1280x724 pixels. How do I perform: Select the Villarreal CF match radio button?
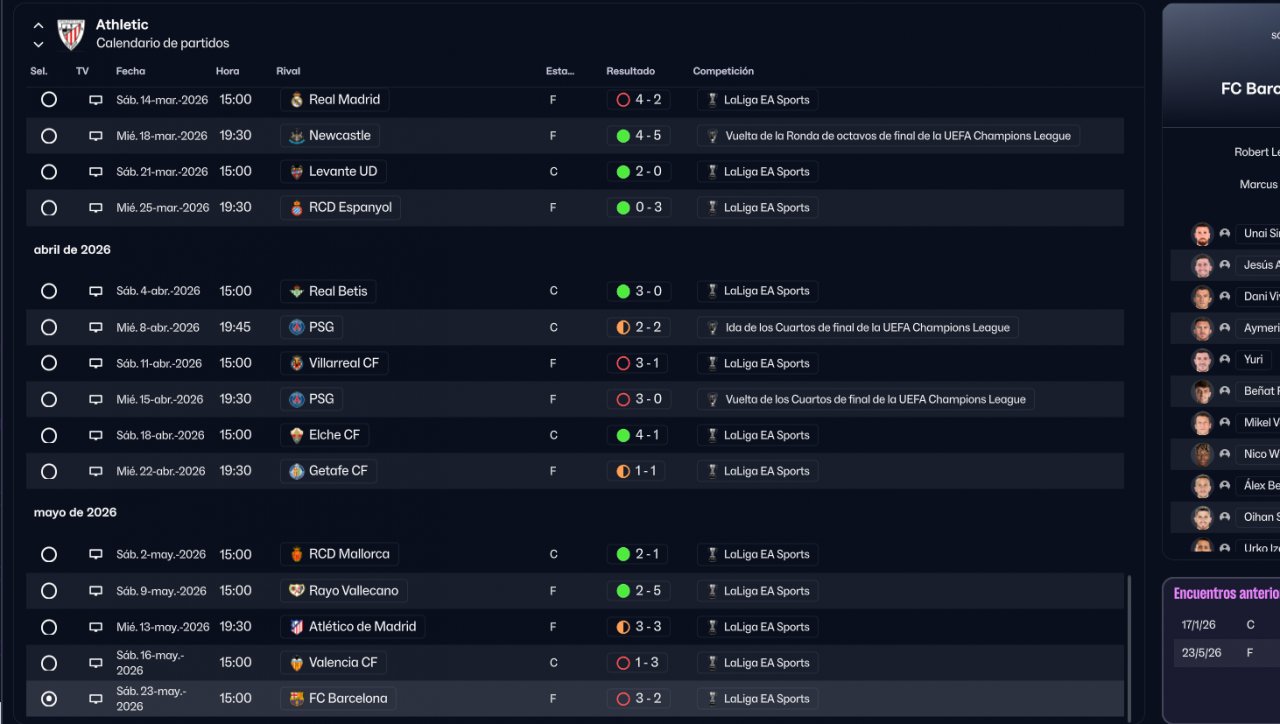(49, 363)
